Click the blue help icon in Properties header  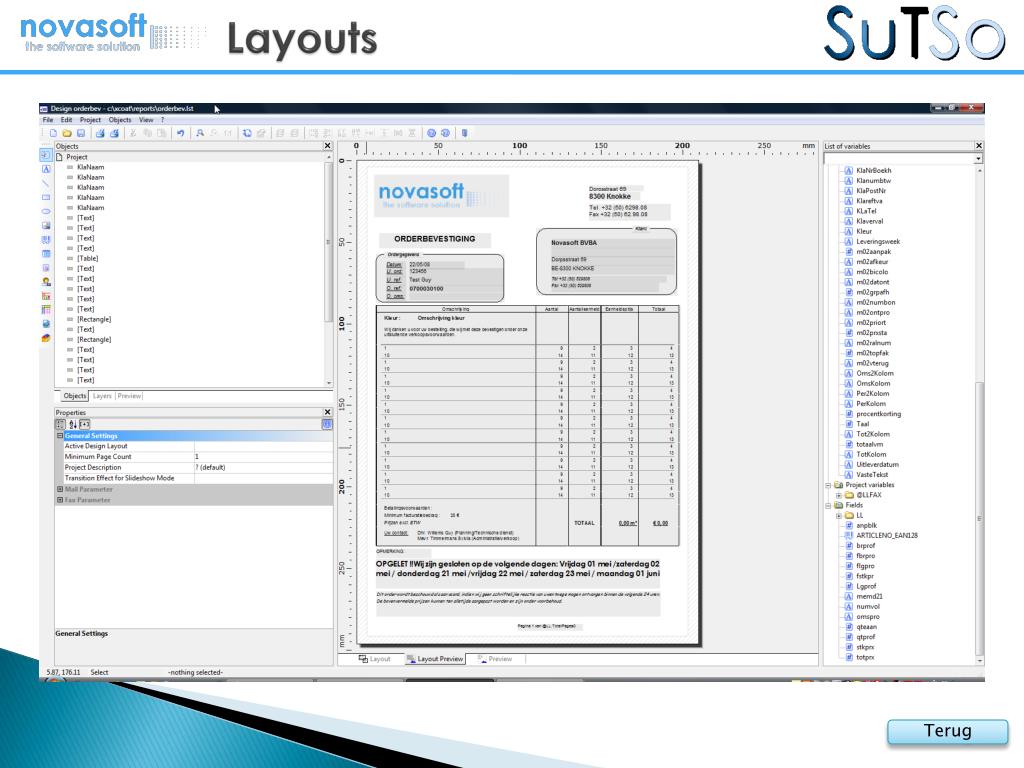click(x=327, y=424)
